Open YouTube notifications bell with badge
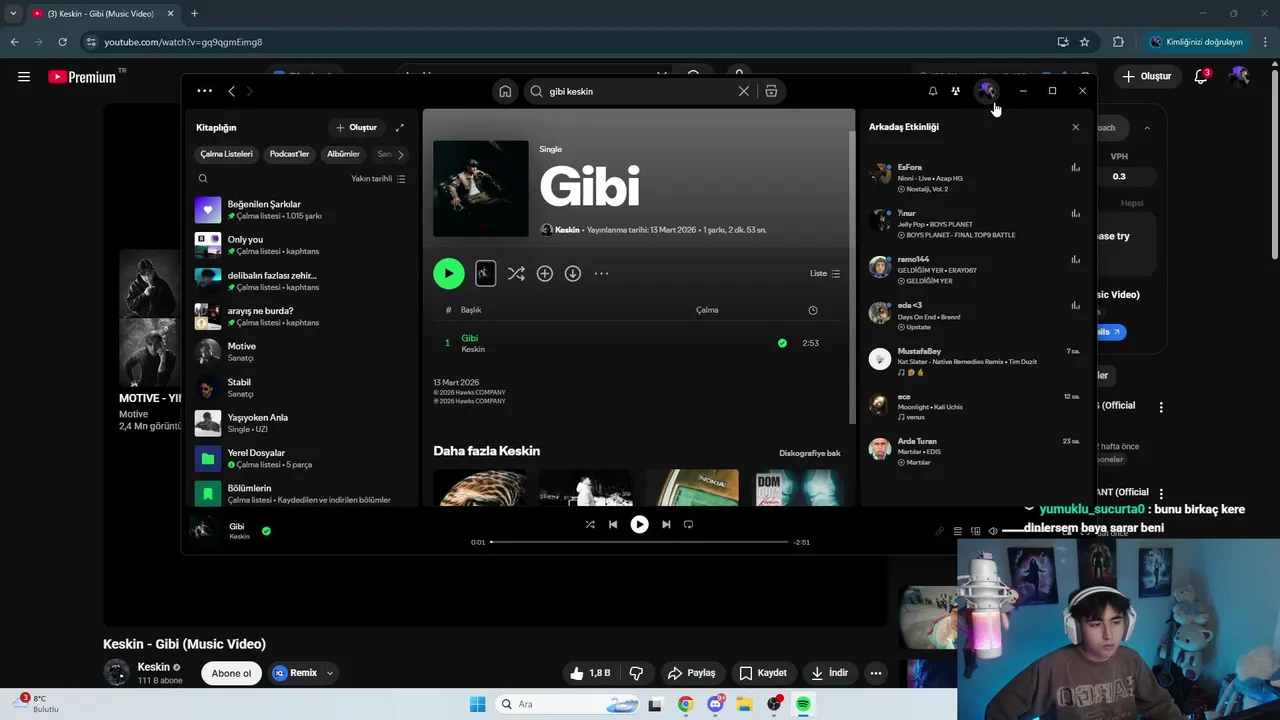Viewport: 1280px width, 720px height. click(x=1202, y=77)
